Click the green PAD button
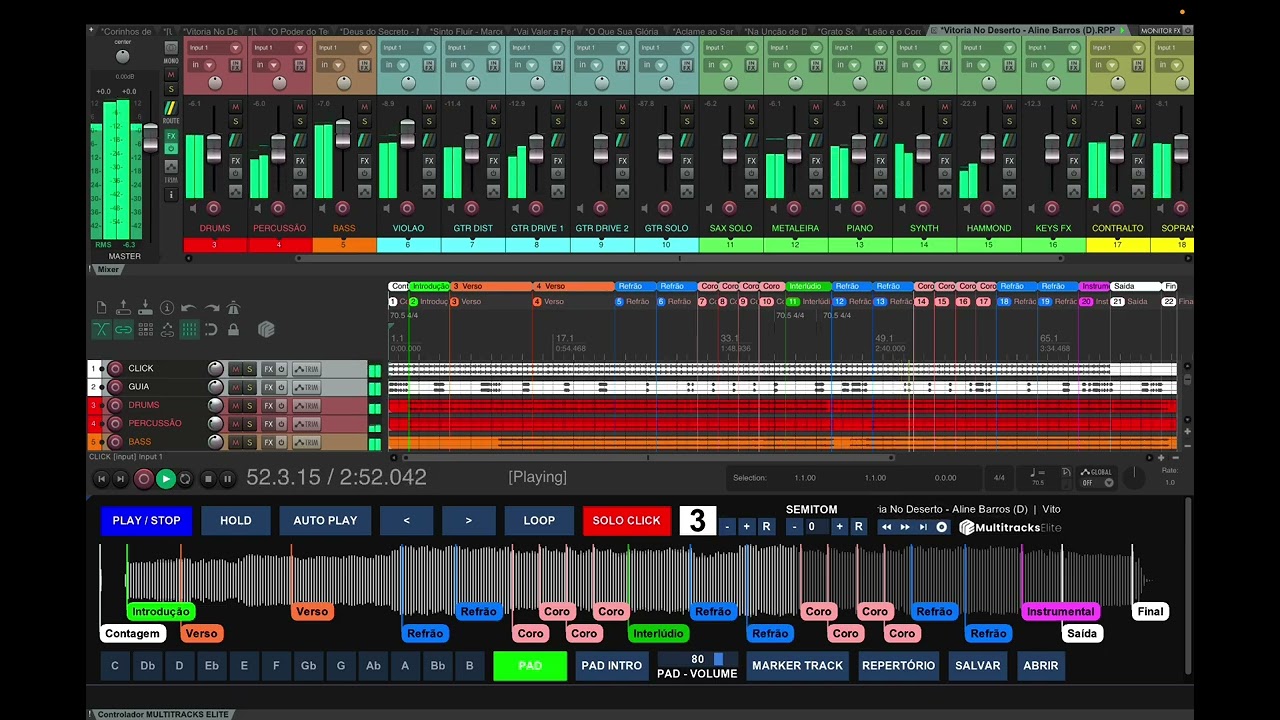 coord(530,666)
